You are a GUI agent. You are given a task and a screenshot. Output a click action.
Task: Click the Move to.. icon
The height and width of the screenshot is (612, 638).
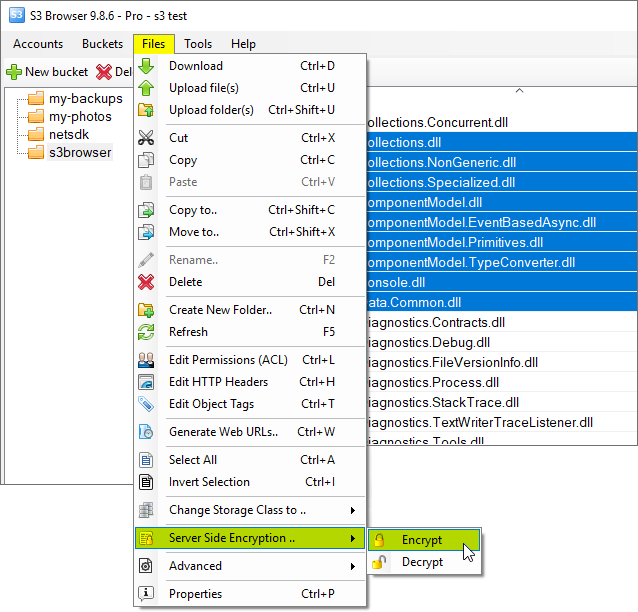point(146,232)
